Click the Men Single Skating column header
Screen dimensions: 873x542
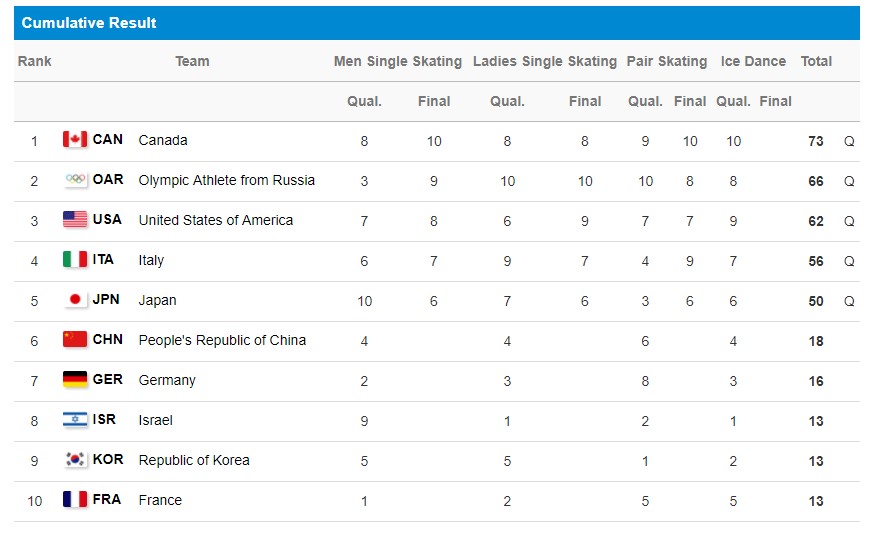(398, 61)
